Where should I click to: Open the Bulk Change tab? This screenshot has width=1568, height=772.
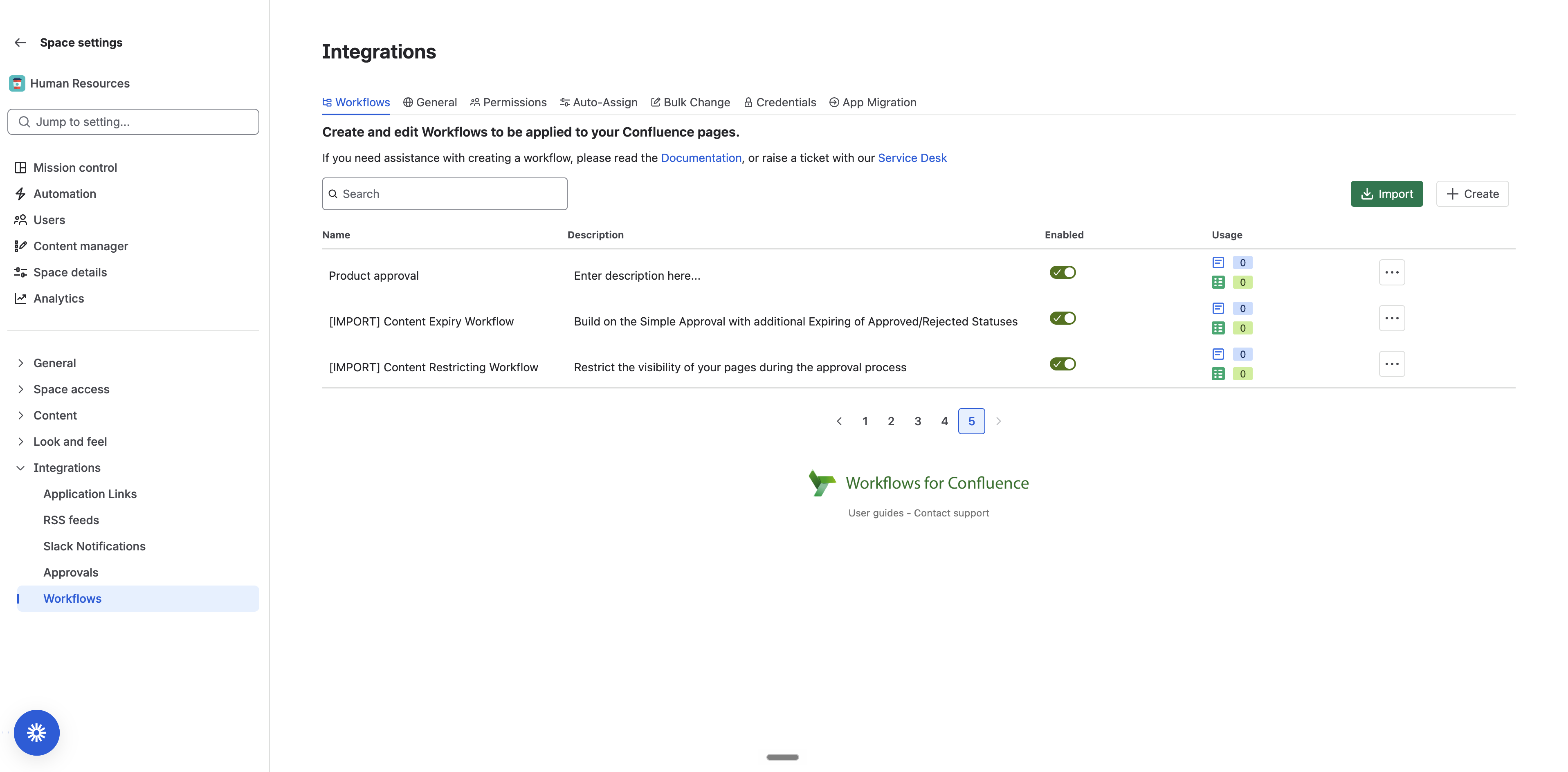[690, 102]
